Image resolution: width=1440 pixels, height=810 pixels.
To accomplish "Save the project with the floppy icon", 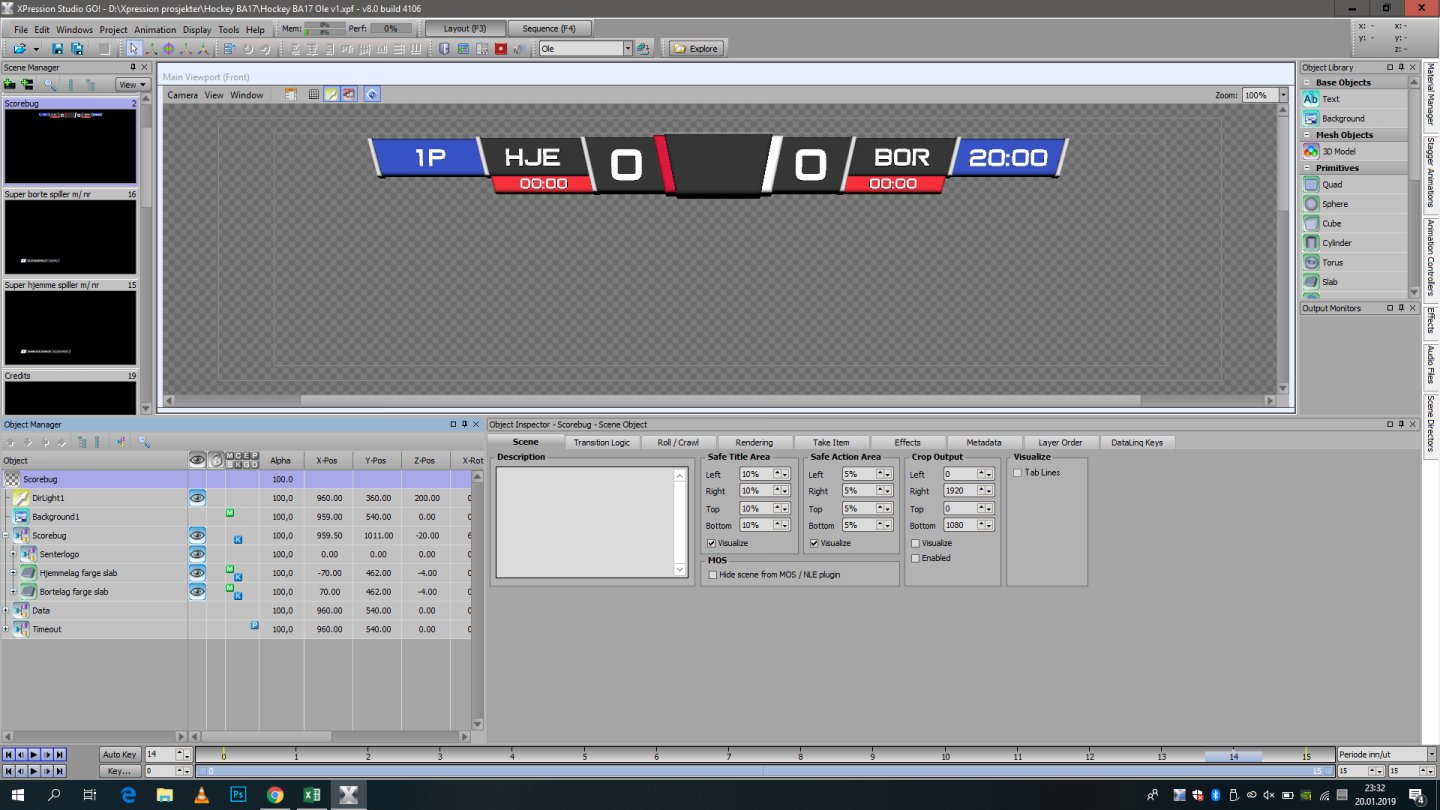I will (57, 48).
